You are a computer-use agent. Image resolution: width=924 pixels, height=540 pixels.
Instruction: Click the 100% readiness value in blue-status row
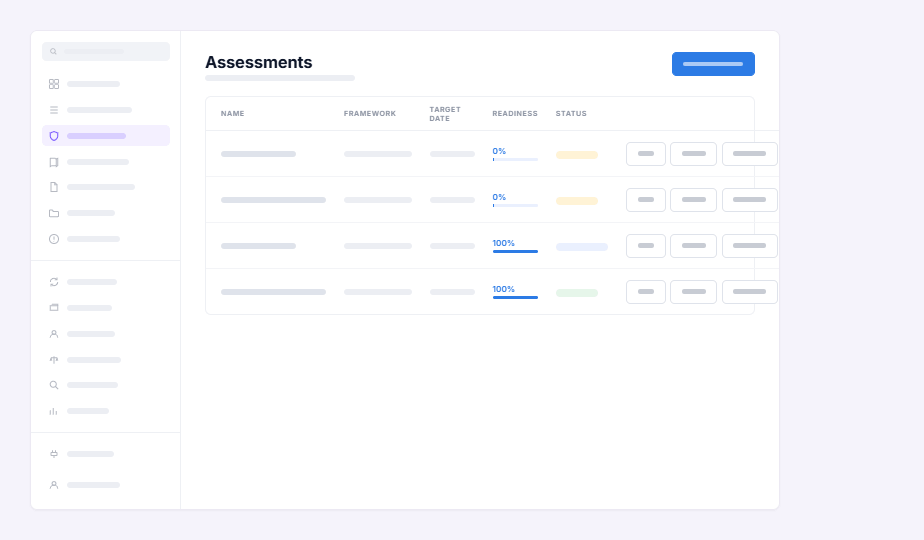tap(503, 243)
